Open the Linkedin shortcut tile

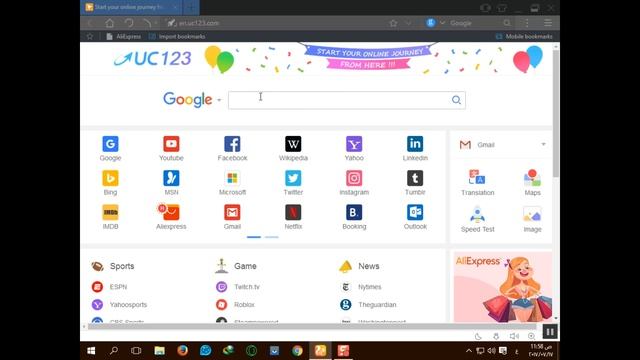click(x=415, y=149)
